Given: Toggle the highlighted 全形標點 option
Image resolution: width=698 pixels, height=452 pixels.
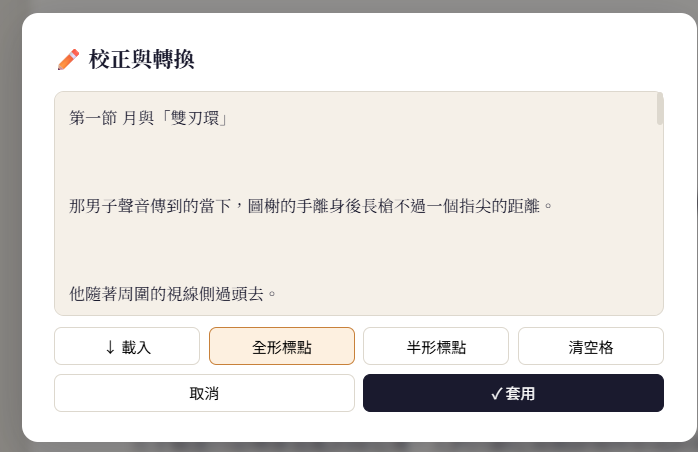Looking at the screenshot, I should [282, 346].
